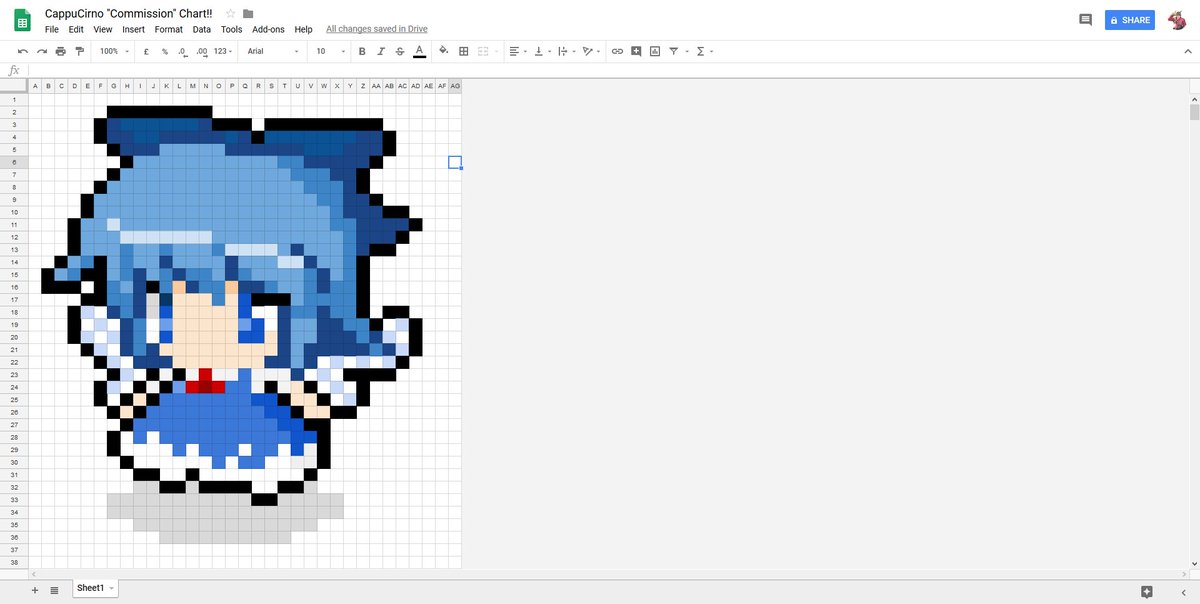Click the merge cells icon
The height and width of the screenshot is (604, 1200).
484,51
